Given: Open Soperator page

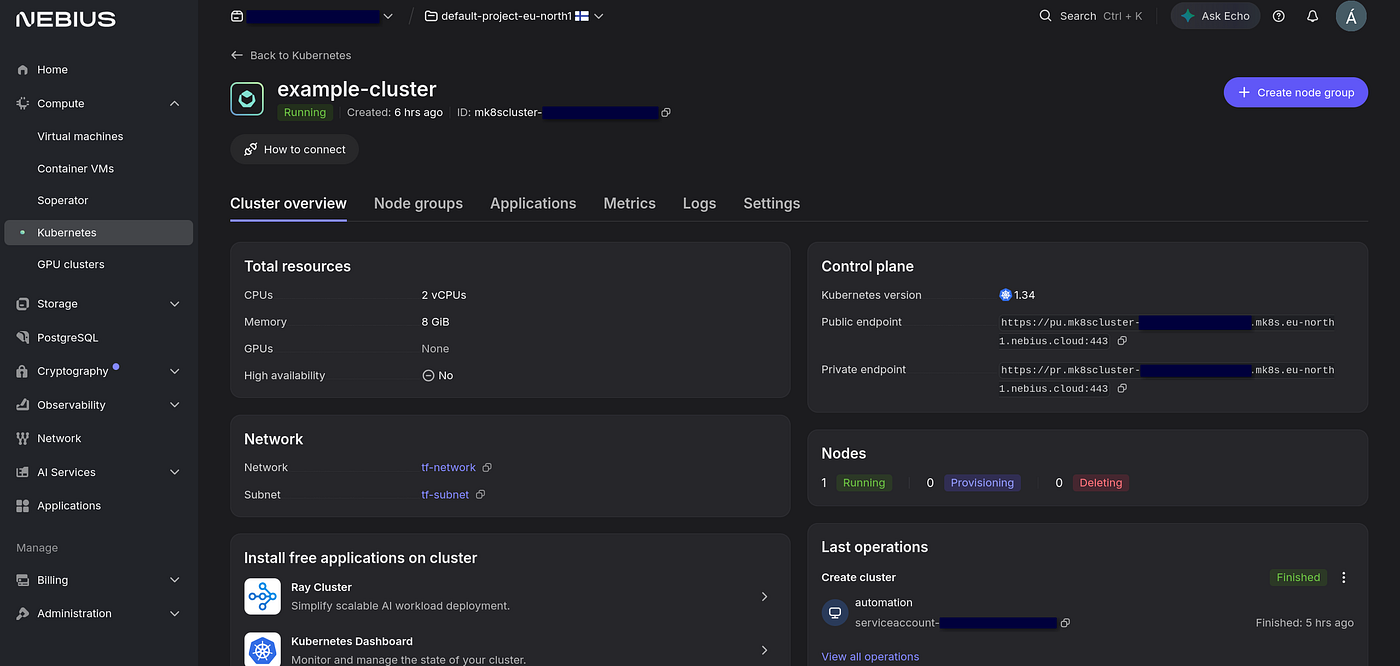Looking at the screenshot, I should [63, 200].
